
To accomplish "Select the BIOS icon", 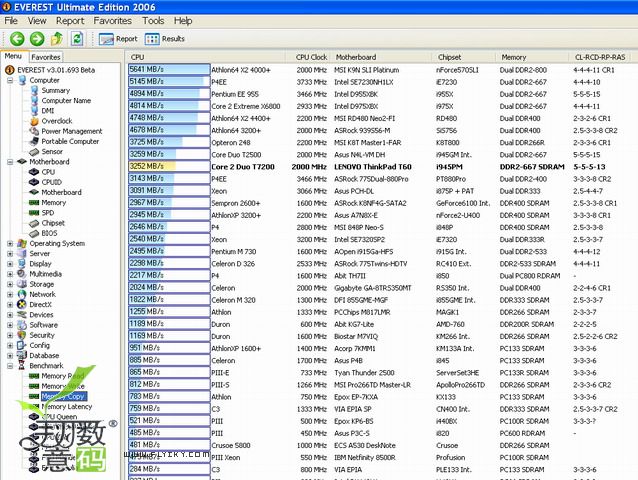I will coord(35,233).
